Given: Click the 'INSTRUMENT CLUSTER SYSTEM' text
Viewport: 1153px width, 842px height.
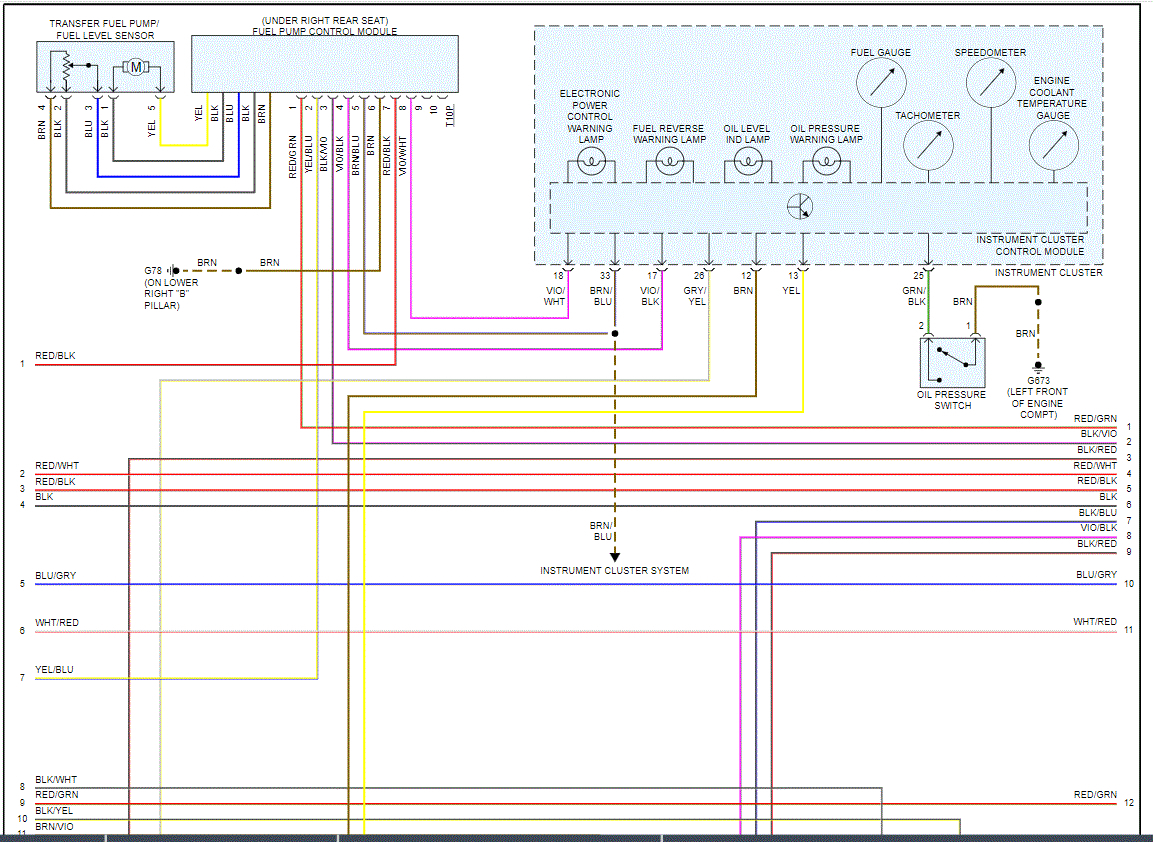Looking at the screenshot, I should pyautogui.click(x=615, y=571).
